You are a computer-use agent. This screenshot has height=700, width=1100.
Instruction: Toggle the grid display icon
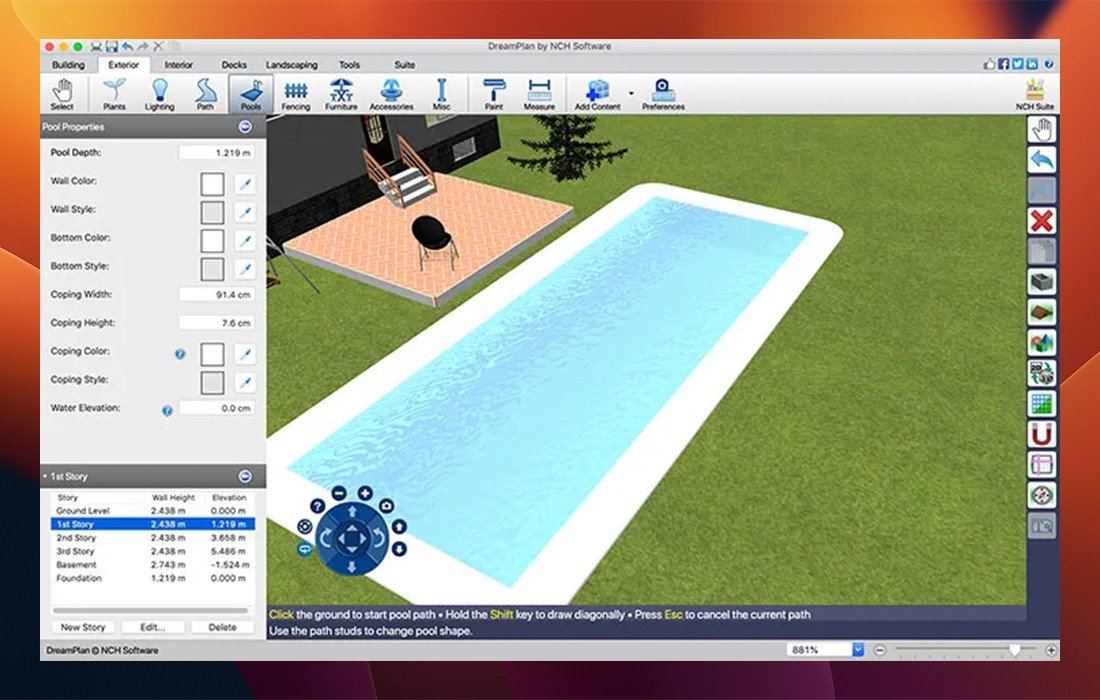[x=1042, y=404]
